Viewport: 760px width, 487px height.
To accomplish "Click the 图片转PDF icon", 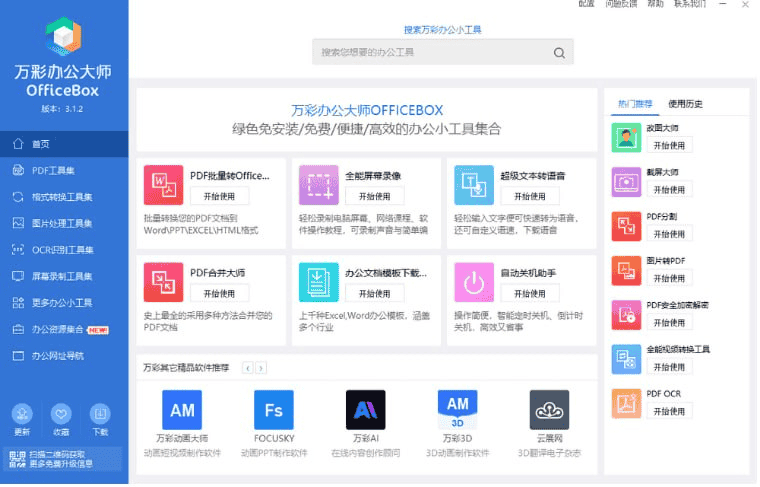I will pos(628,271).
